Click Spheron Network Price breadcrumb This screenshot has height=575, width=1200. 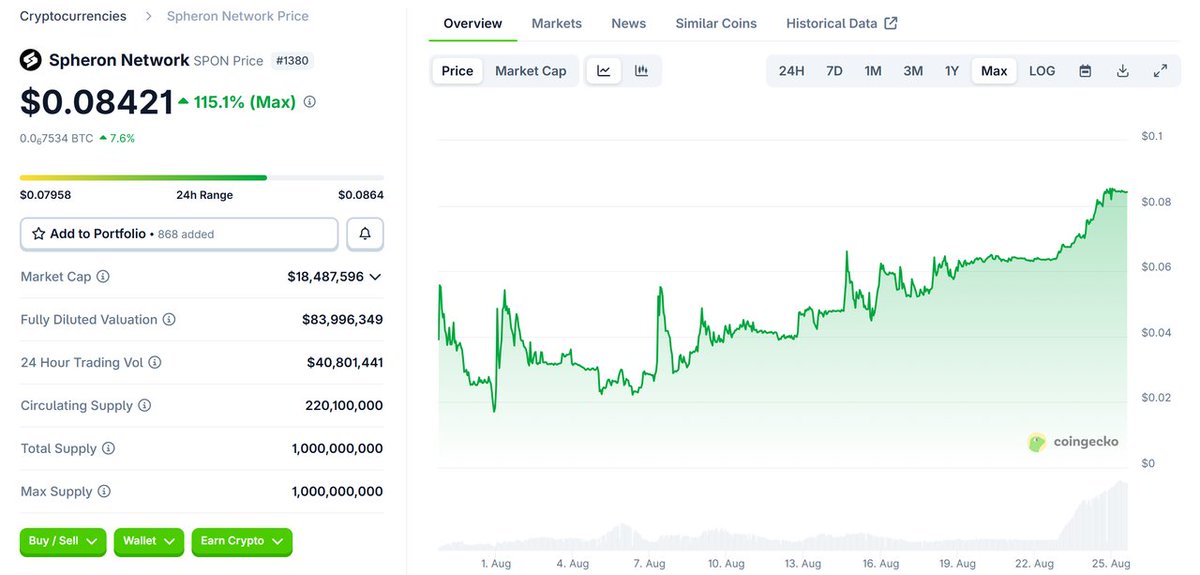[x=238, y=16]
